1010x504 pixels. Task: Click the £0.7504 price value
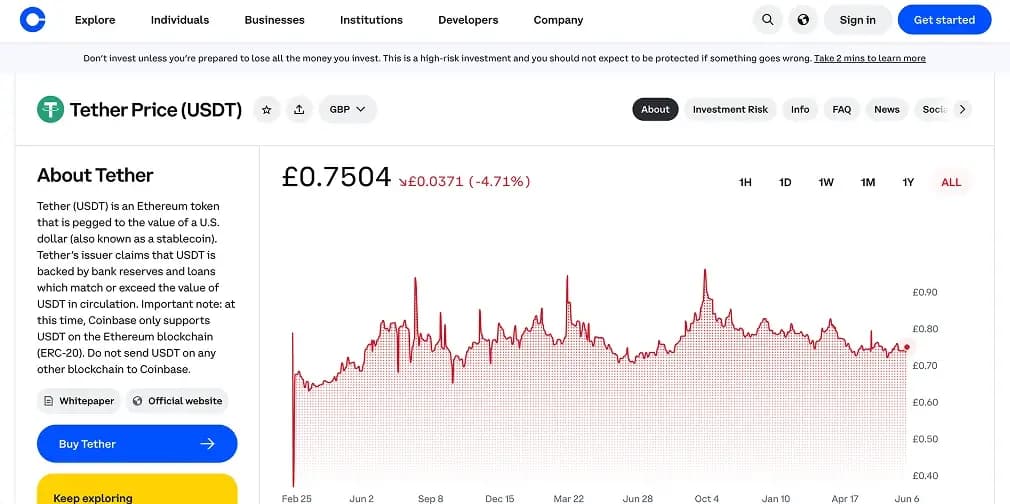click(x=336, y=177)
